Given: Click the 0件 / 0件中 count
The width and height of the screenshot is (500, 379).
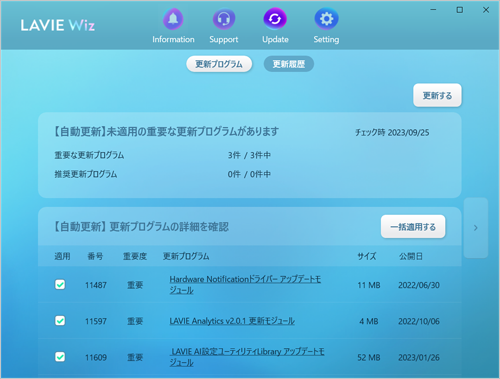Looking at the screenshot, I should click(x=249, y=174).
